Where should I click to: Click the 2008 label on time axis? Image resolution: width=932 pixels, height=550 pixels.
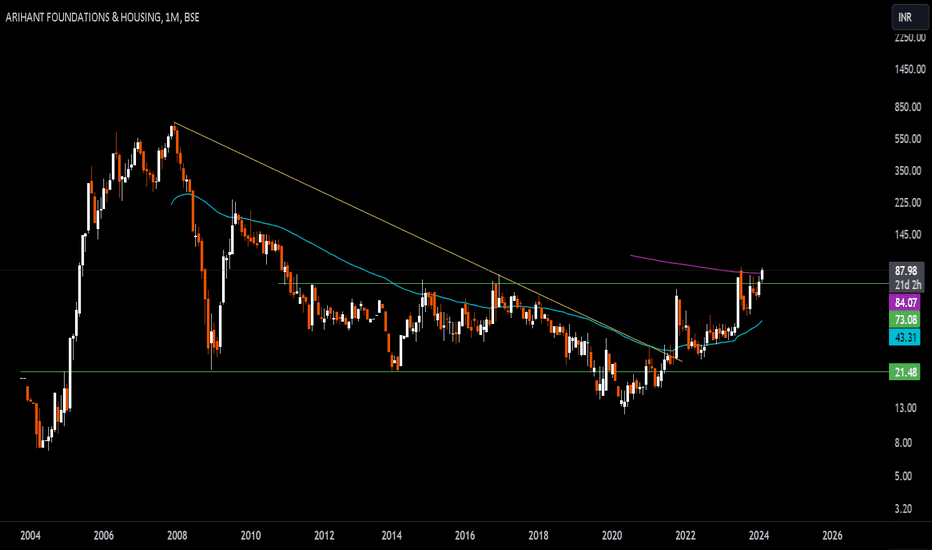pos(177,536)
